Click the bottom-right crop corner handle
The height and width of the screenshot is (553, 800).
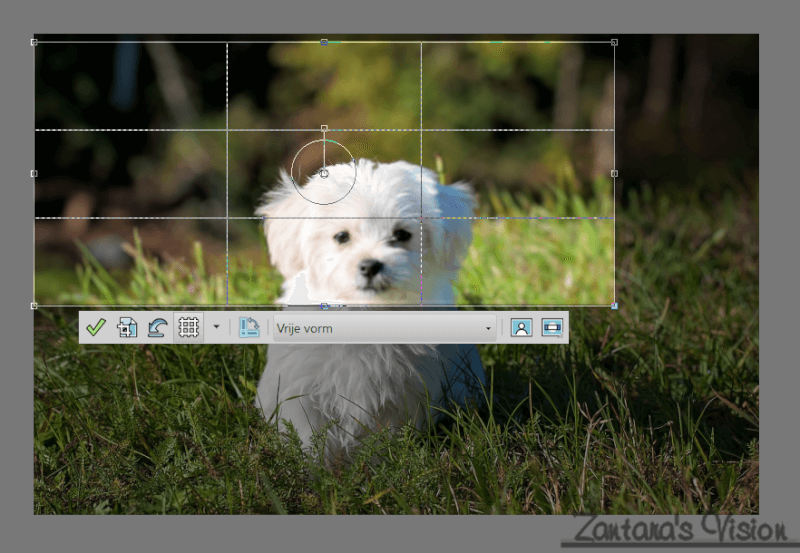click(614, 306)
